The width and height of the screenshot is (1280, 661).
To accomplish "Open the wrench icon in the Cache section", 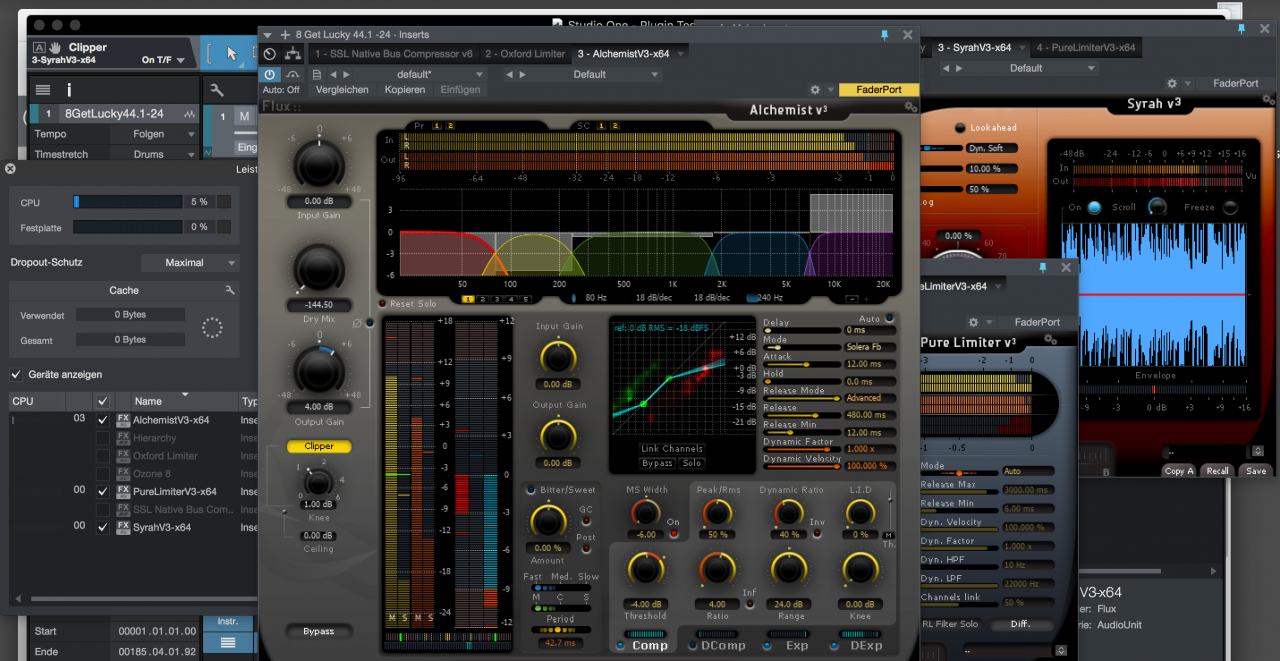I will point(230,290).
